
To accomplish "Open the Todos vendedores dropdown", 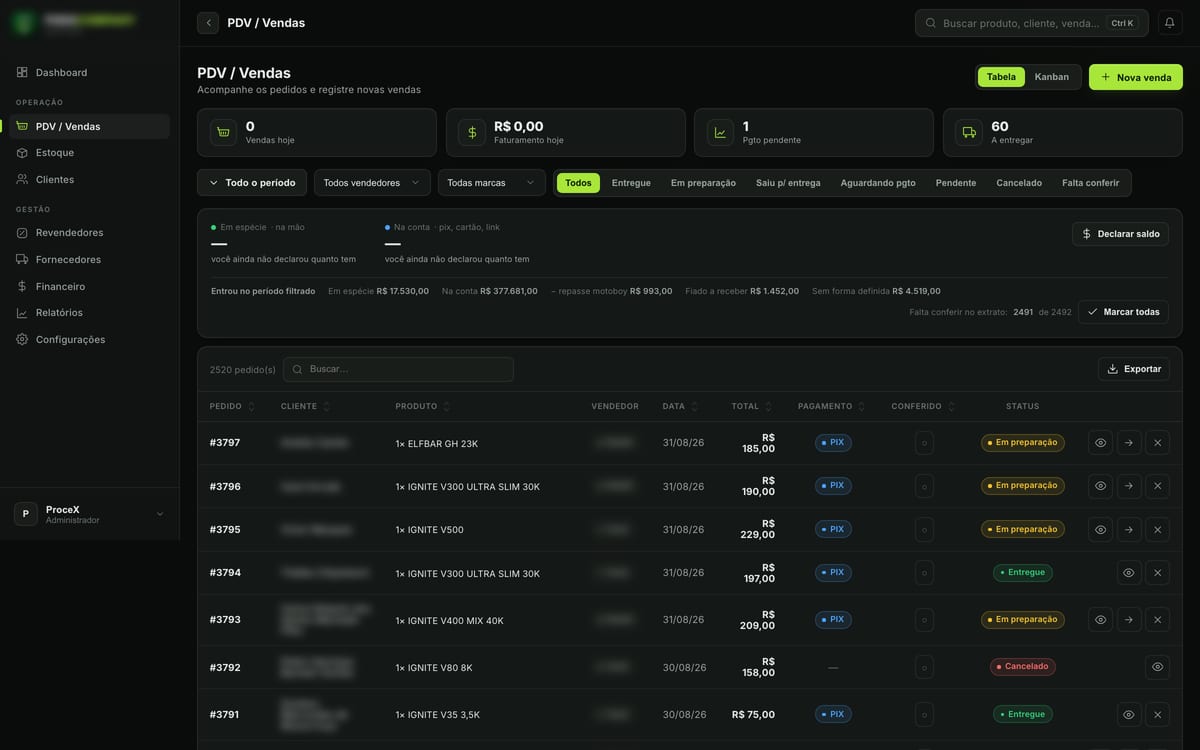I will [372, 183].
